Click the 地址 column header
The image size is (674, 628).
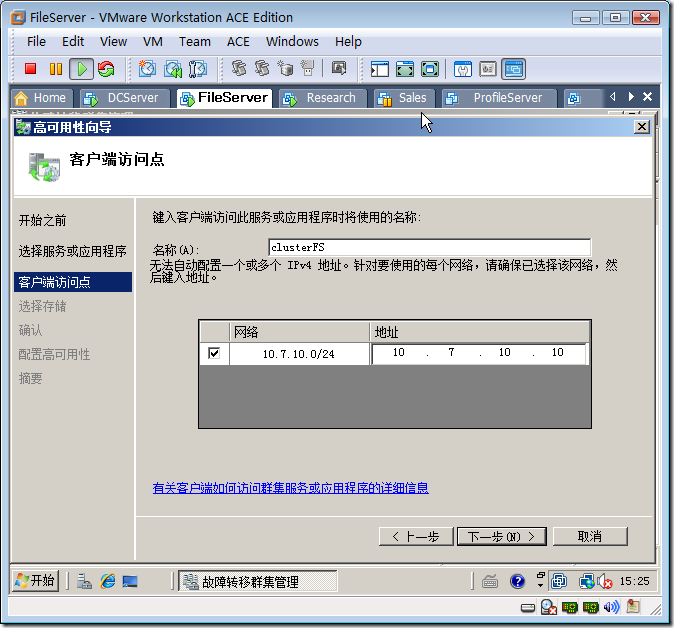pyautogui.click(x=480, y=332)
